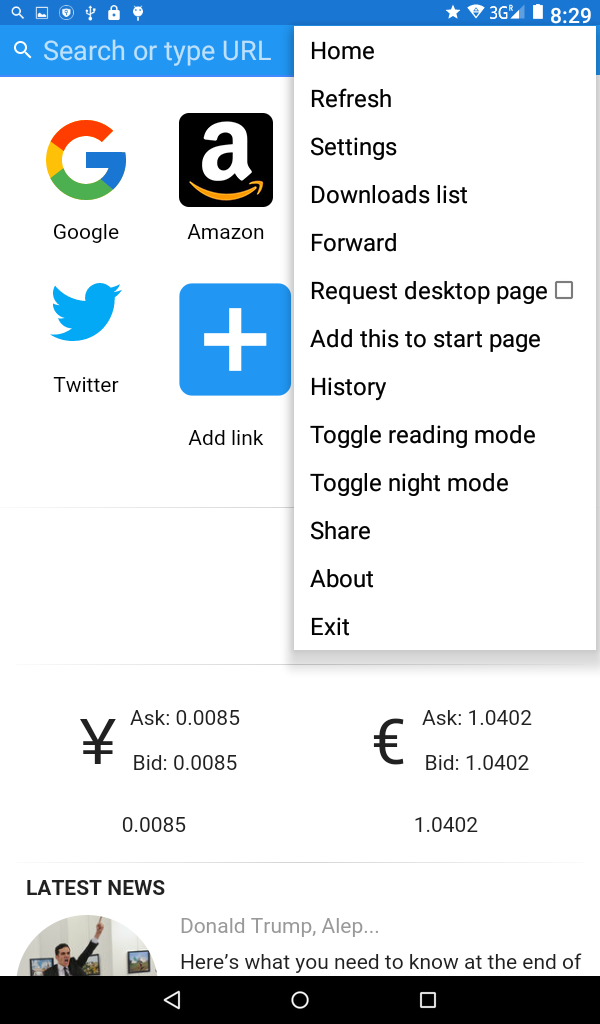Open the Donald Trump news story
Screen dimensions: 600x1024
coord(280,926)
